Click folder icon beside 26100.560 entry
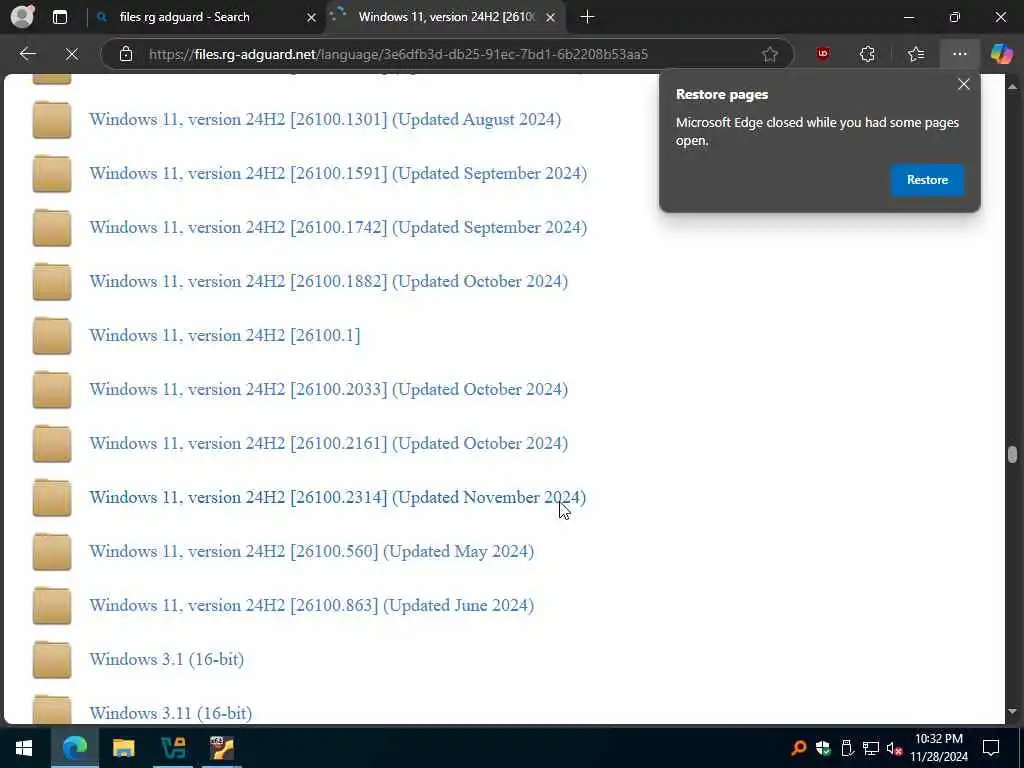The height and width of the screenshot is (768, 1024). 52,551
